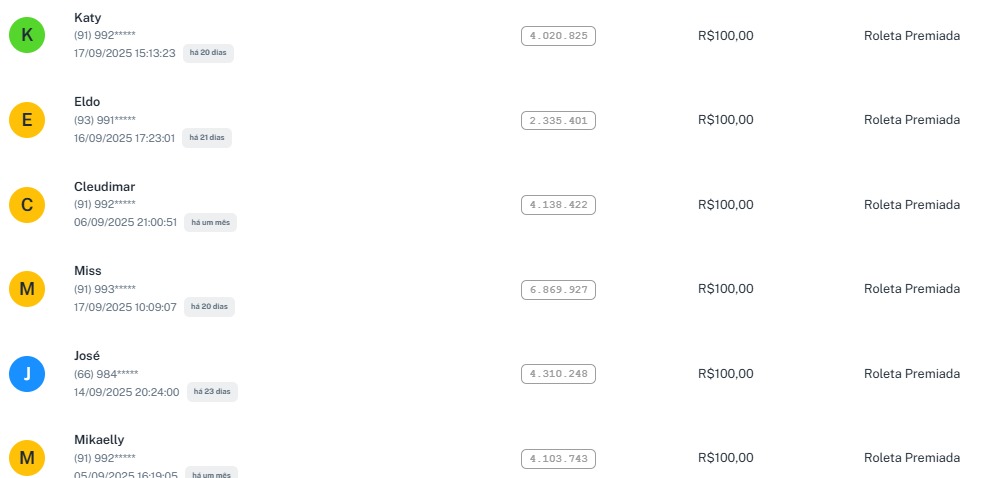
Task: Click Roleta Premiada in José's row
Action: point(911,374)
